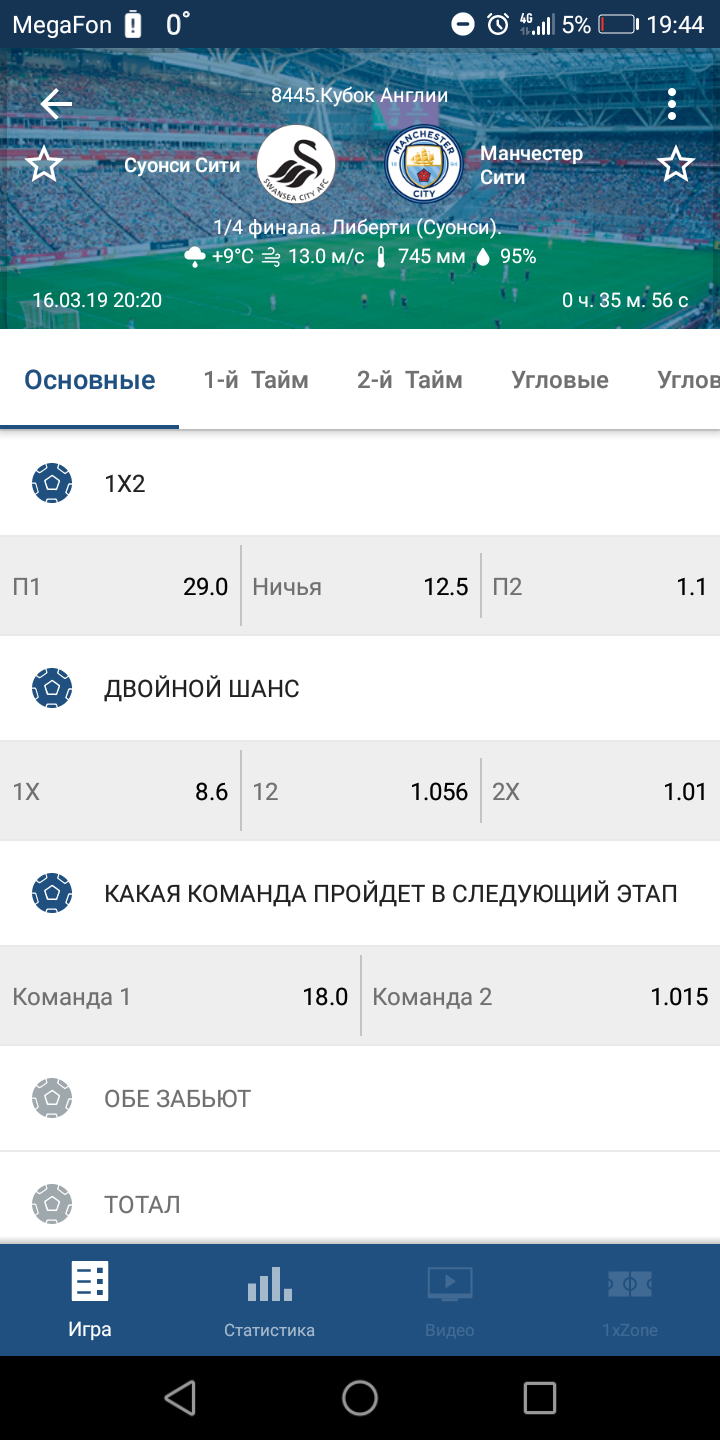Switch to the 2-й Тайм tab
Image resolution: width=720 pixels, height=1440 pixels.
coord(410,380)
